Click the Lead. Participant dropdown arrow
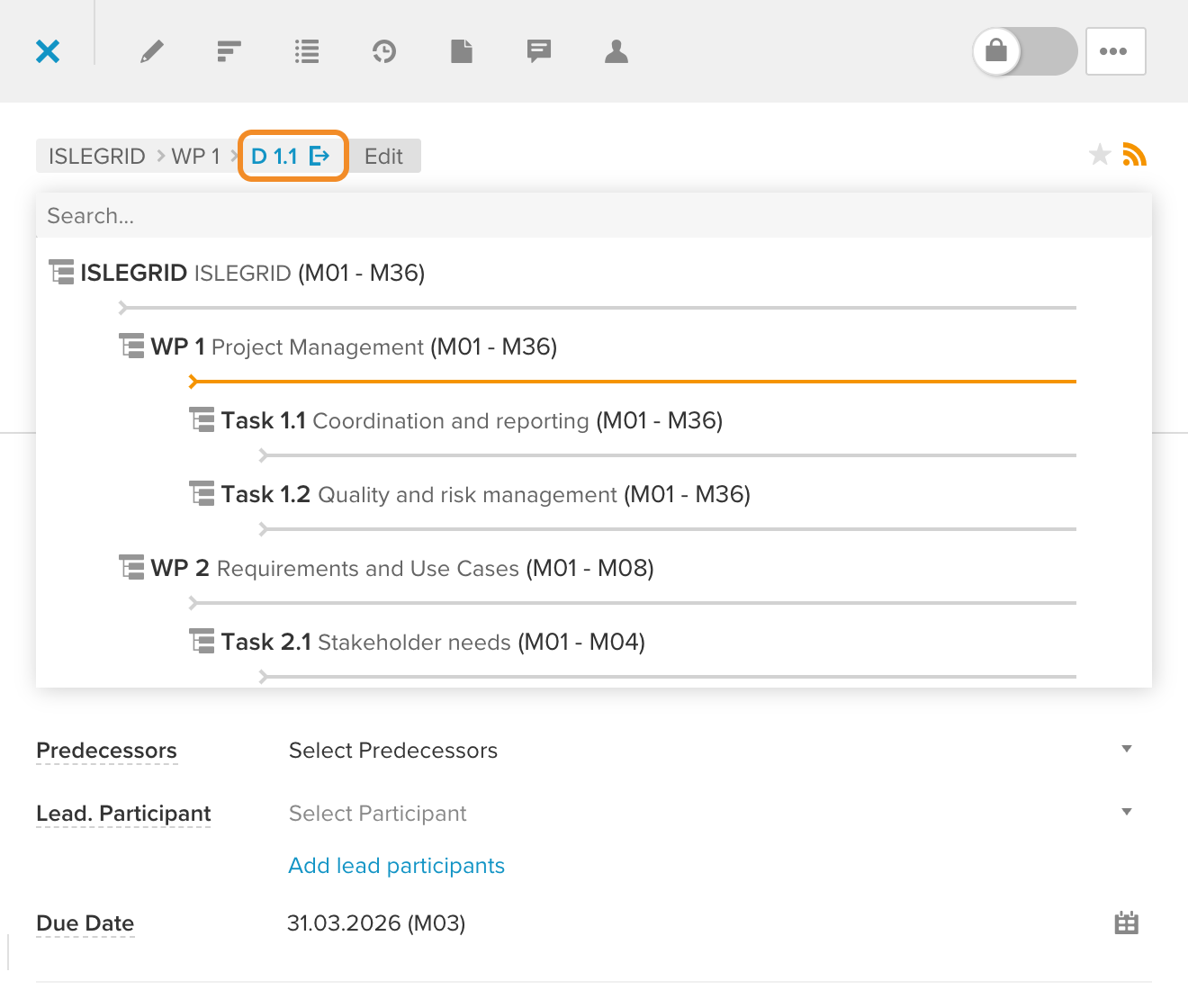1188x1008 pixels. coord(1127,812)
